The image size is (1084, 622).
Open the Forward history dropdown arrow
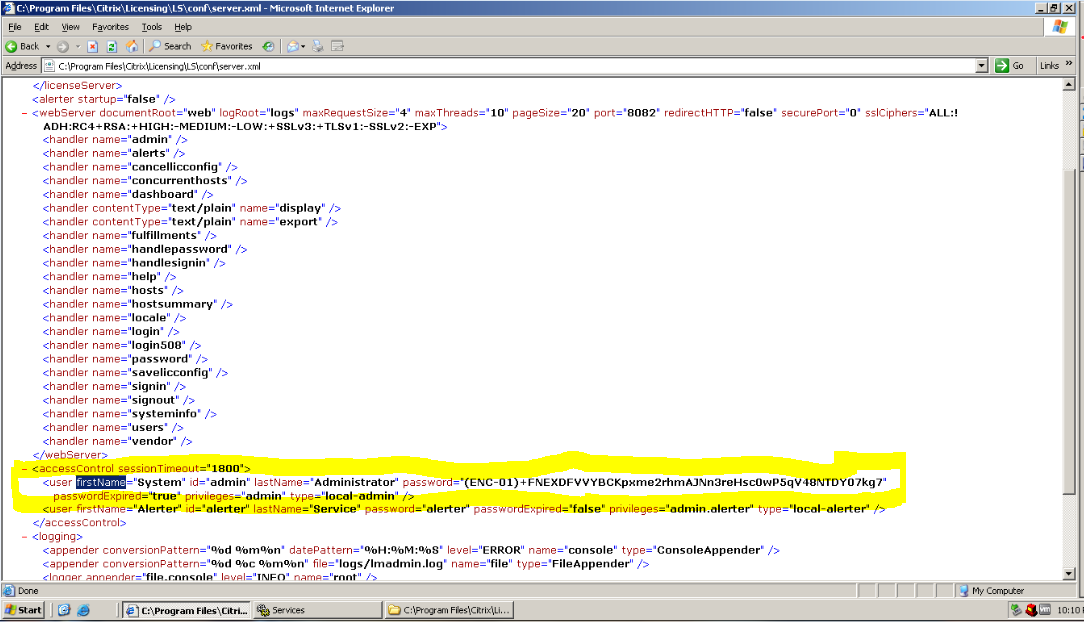click(x=77, y=46)
